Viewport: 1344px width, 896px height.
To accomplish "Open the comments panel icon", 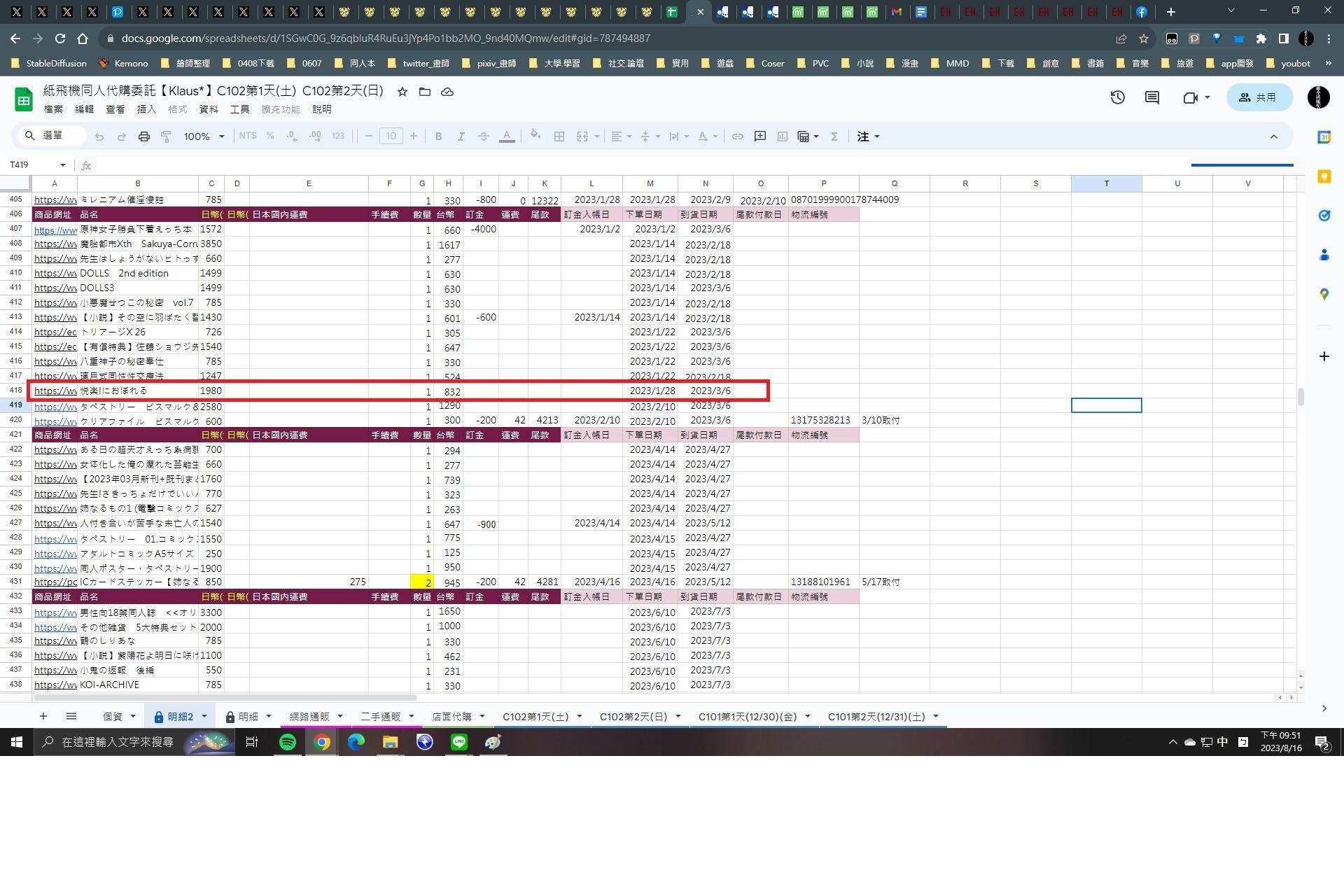I will pyautogui.click(x=1151, y=97).
